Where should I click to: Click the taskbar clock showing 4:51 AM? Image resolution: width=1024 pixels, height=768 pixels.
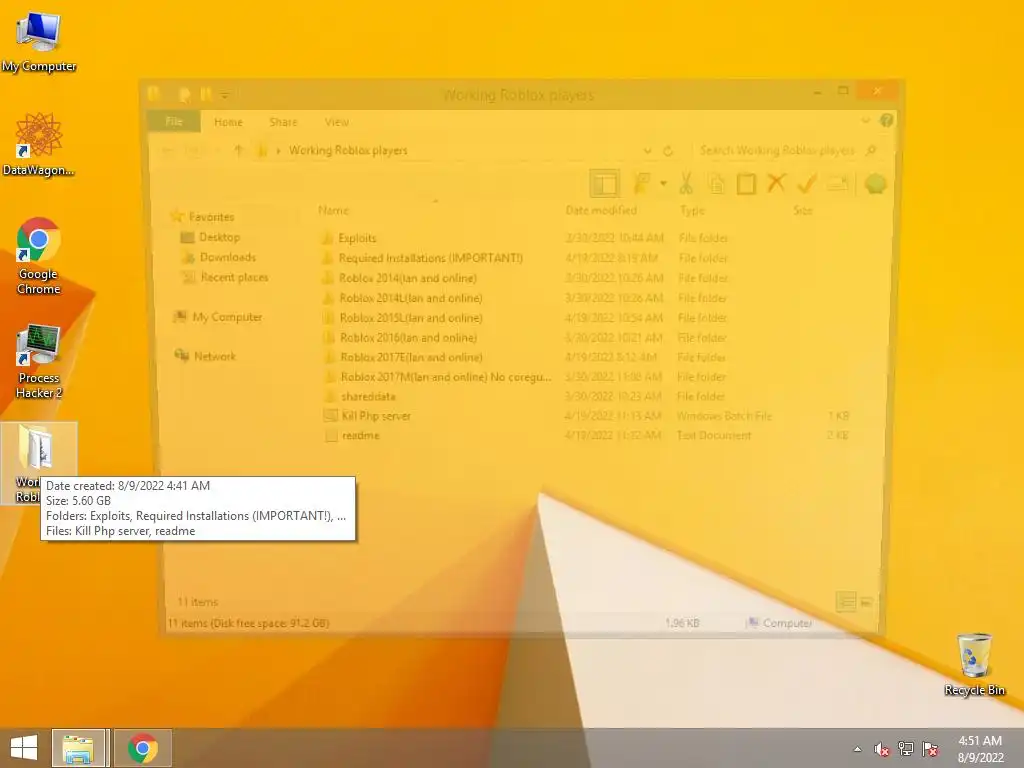[x=980, y=749]
